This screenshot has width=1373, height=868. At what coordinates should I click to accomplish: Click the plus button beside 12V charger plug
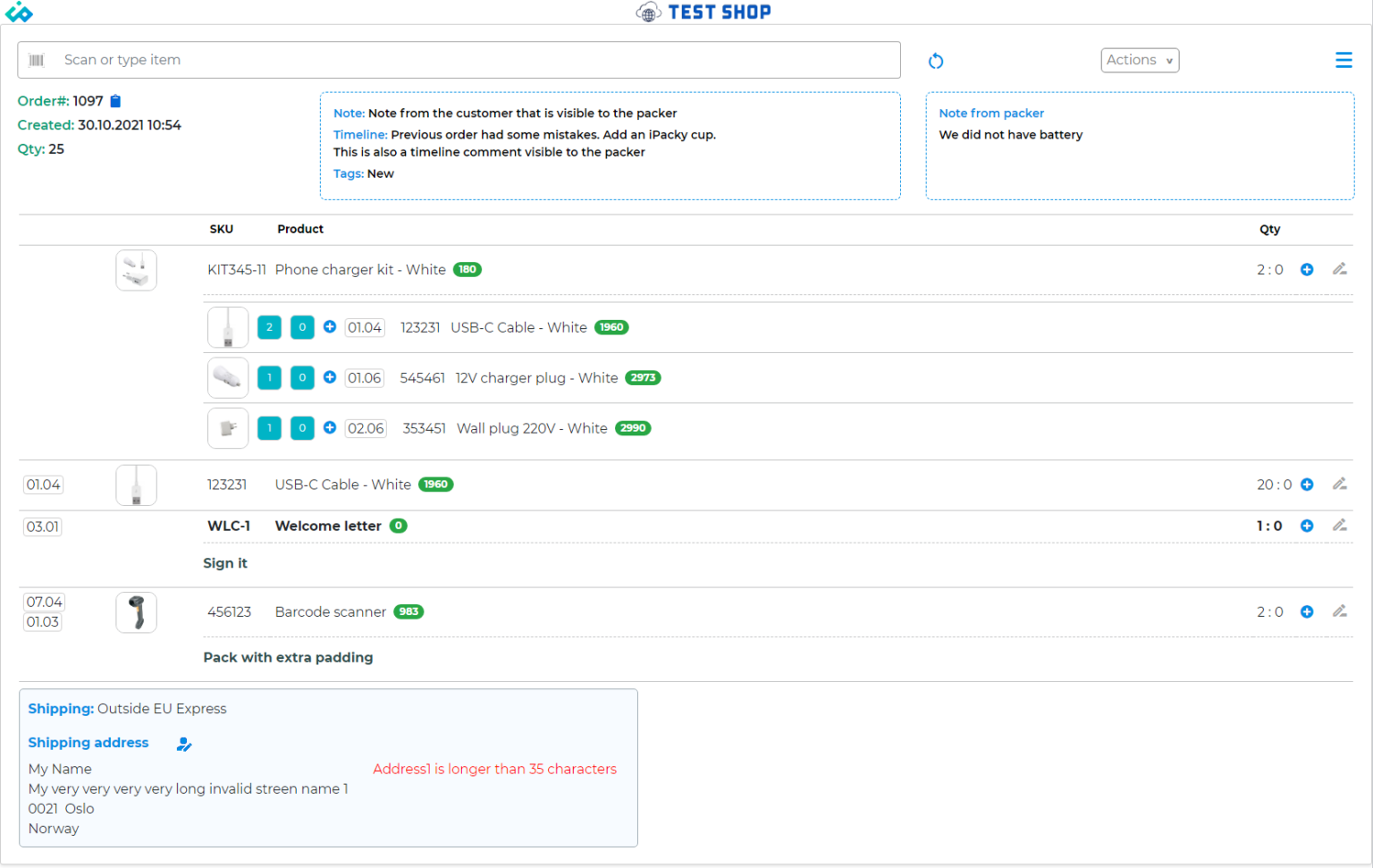point(330,377)
